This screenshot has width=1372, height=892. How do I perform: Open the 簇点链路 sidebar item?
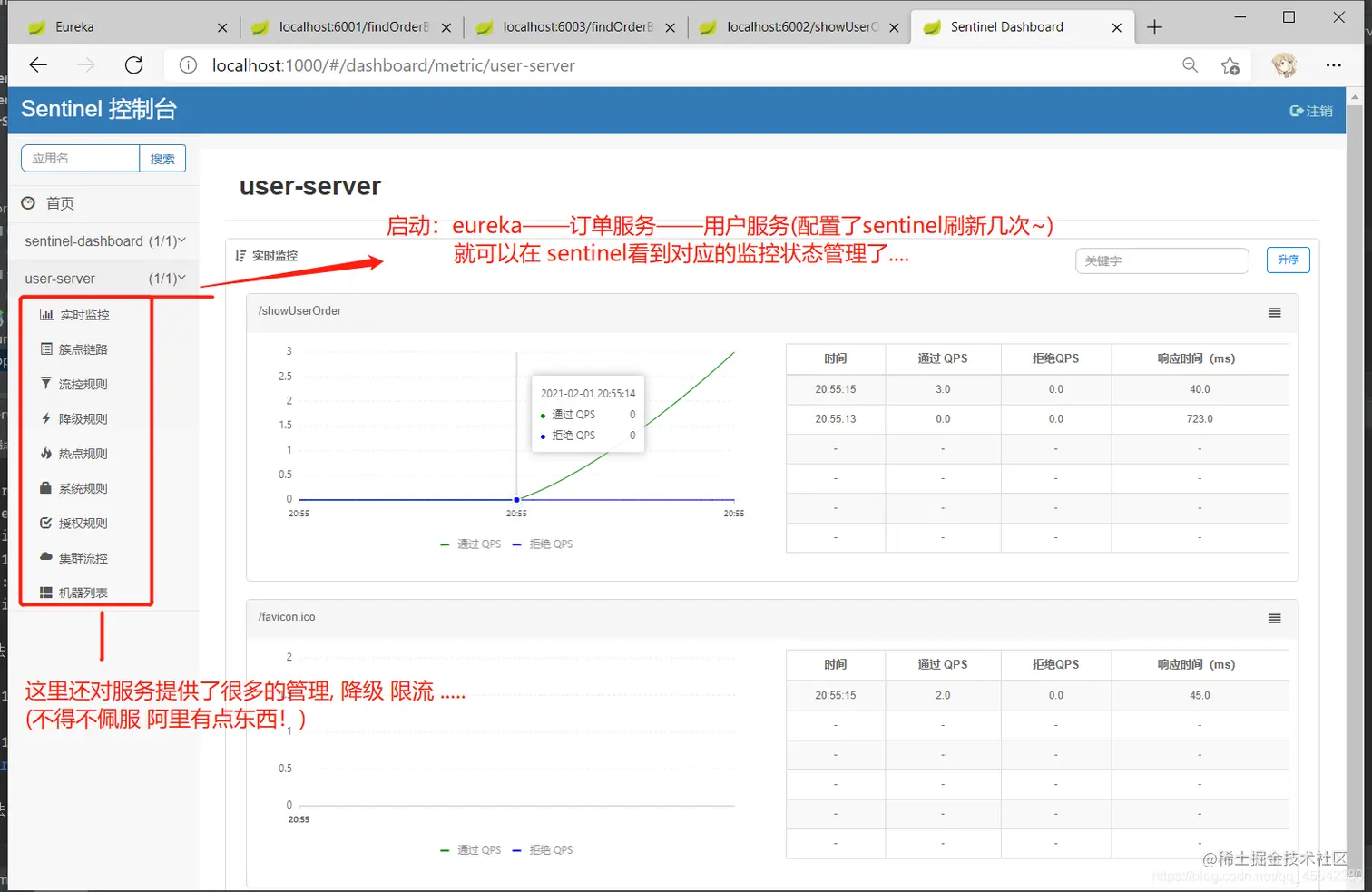point(74,349)
